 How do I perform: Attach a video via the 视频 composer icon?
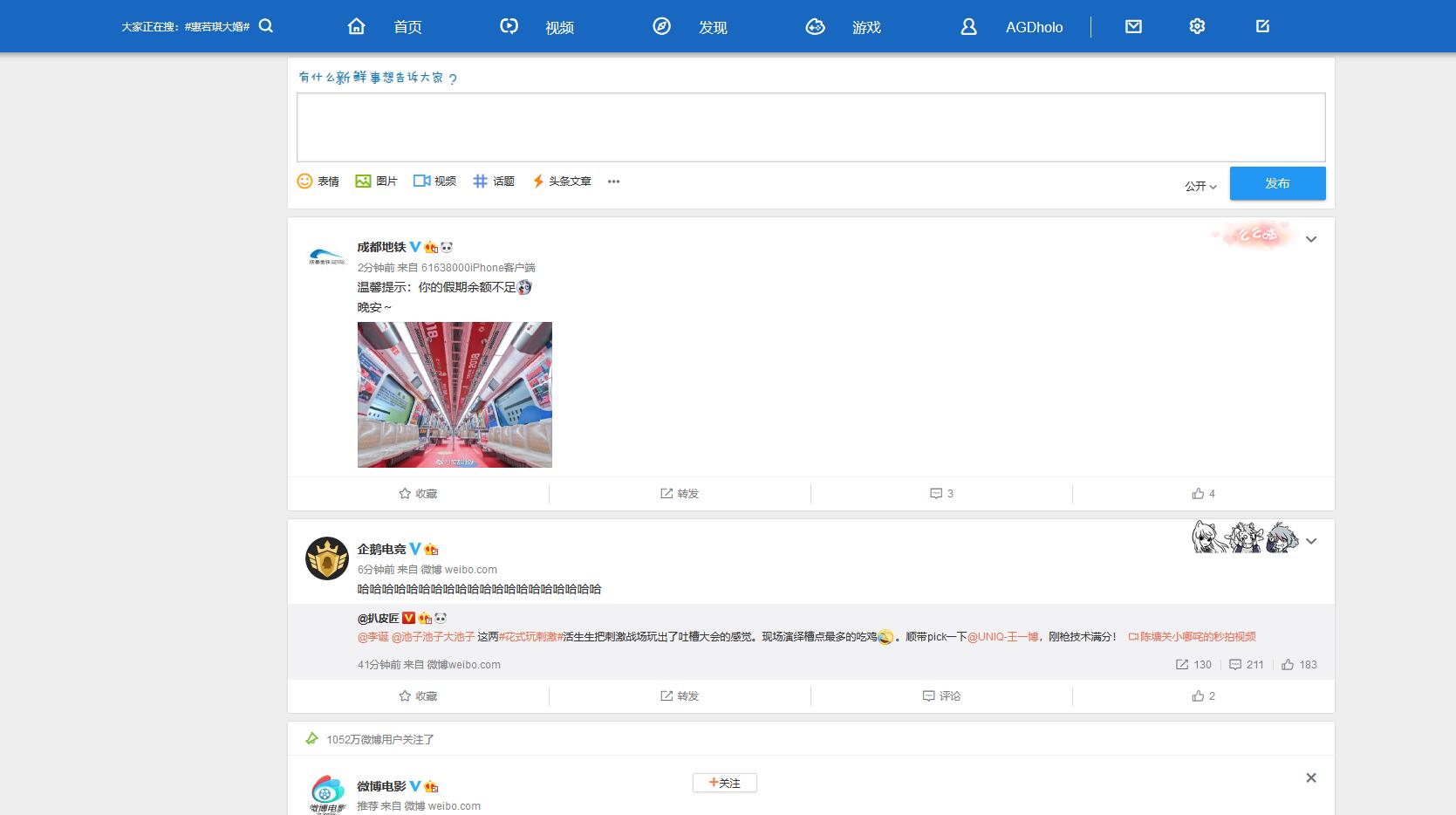point(434,181)
